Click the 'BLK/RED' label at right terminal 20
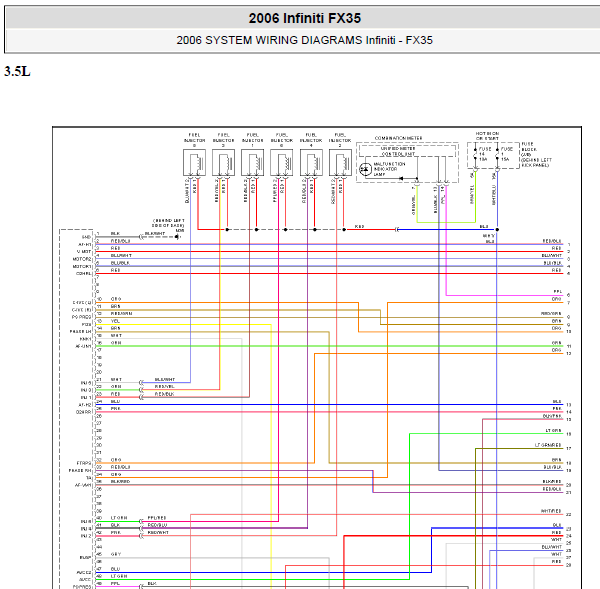Image resolution: width=600 pixels, height=589 pixels. click(x=552, y=481)
